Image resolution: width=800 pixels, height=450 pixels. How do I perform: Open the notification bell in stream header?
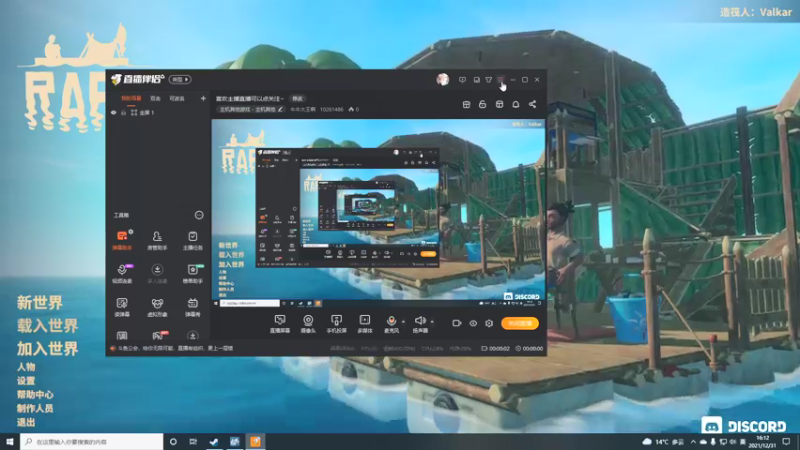[x=516, y=104]
